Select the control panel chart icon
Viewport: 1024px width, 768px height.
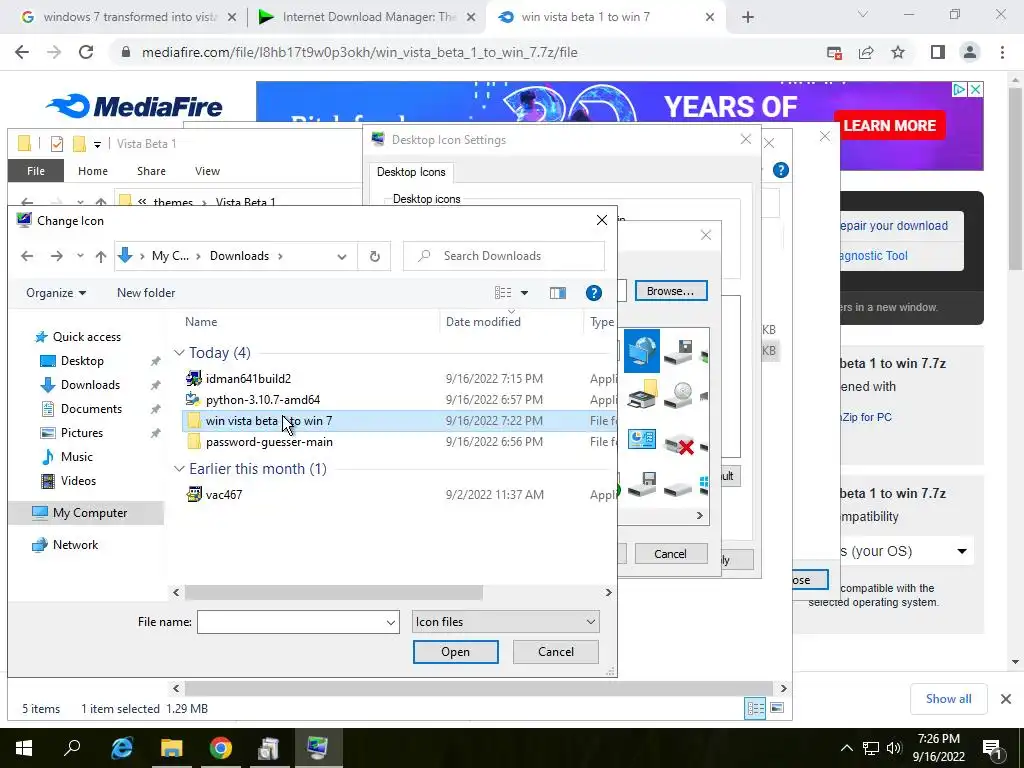pyautogui.click(x=641, y=439)
